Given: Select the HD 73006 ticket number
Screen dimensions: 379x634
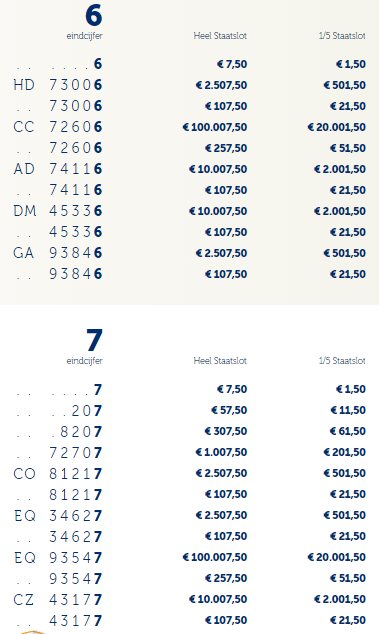Looking at the screenshot, I should 58,85.
